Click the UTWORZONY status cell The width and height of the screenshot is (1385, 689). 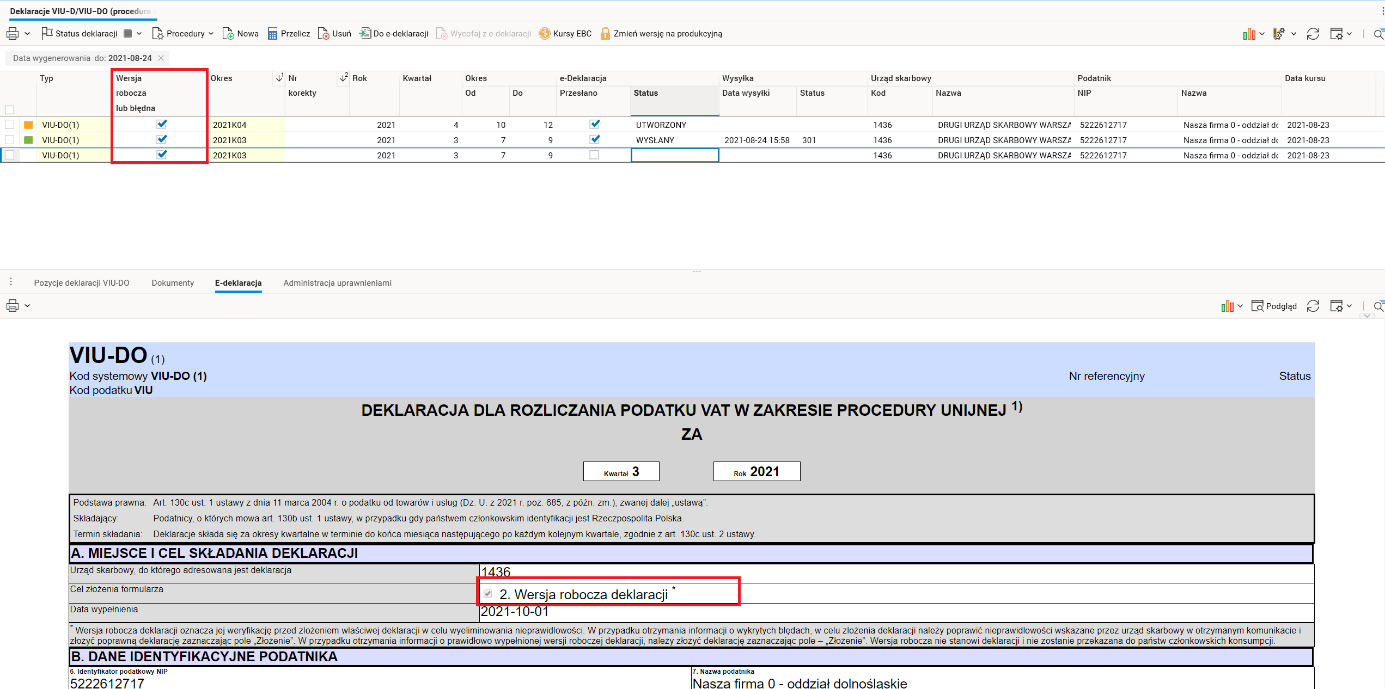coord(675,125)
